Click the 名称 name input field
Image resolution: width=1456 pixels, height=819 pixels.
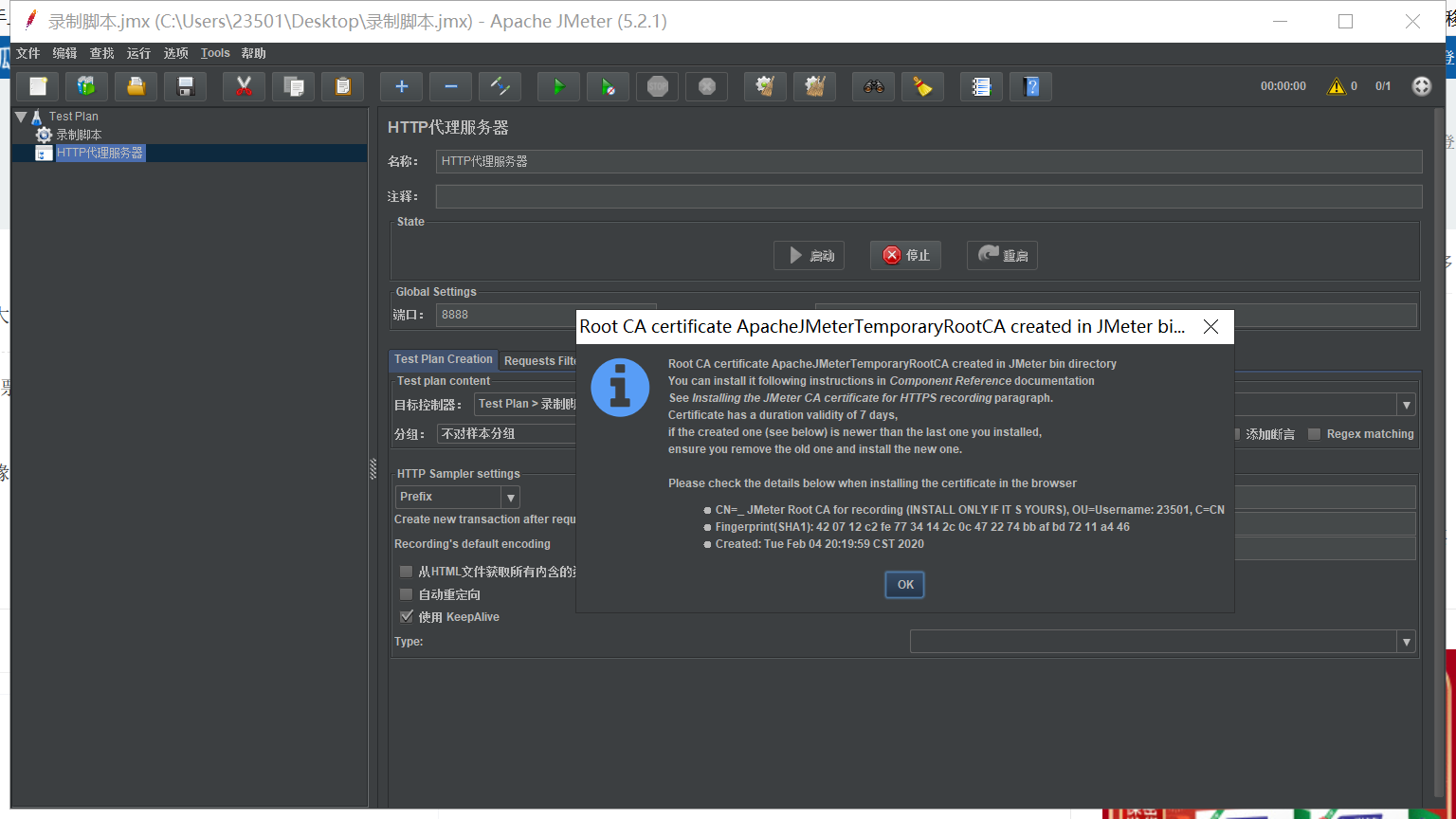929,161
